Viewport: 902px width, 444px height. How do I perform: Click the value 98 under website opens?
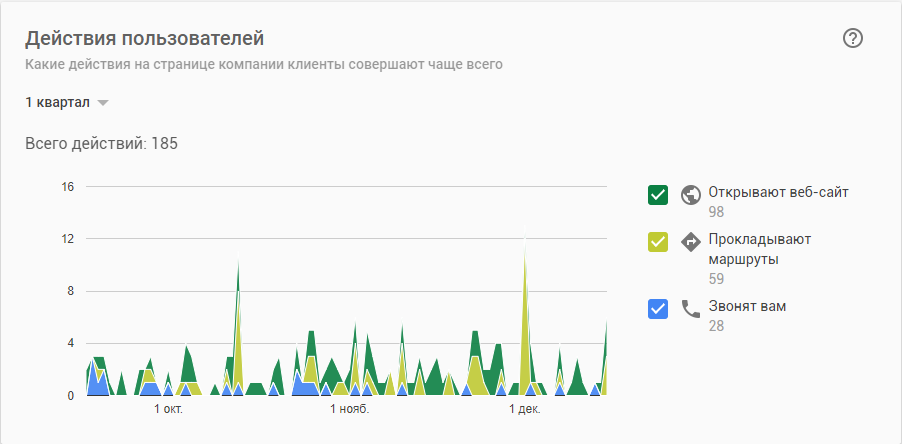click(716, 212)
